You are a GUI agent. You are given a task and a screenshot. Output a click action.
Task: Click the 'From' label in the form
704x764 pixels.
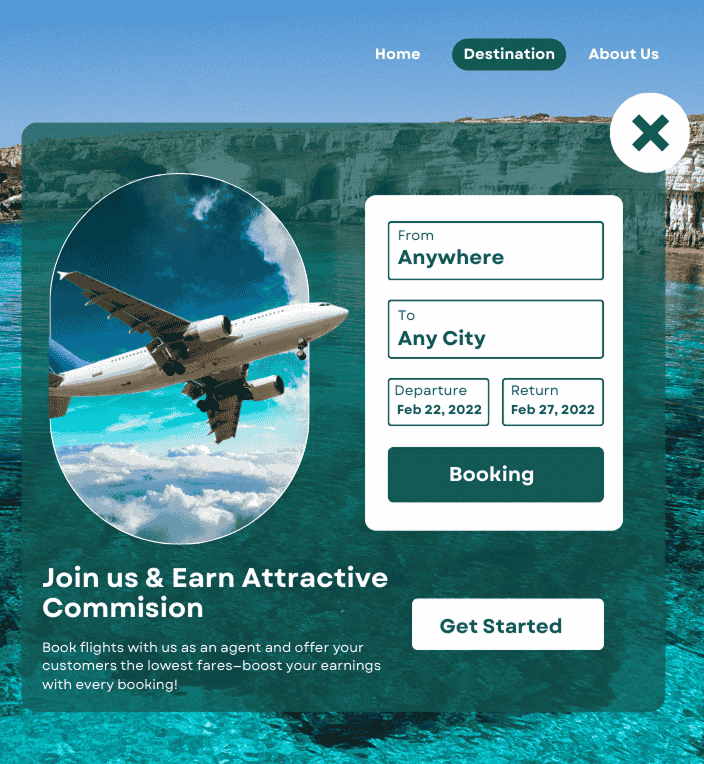click(x=416, y=235)
